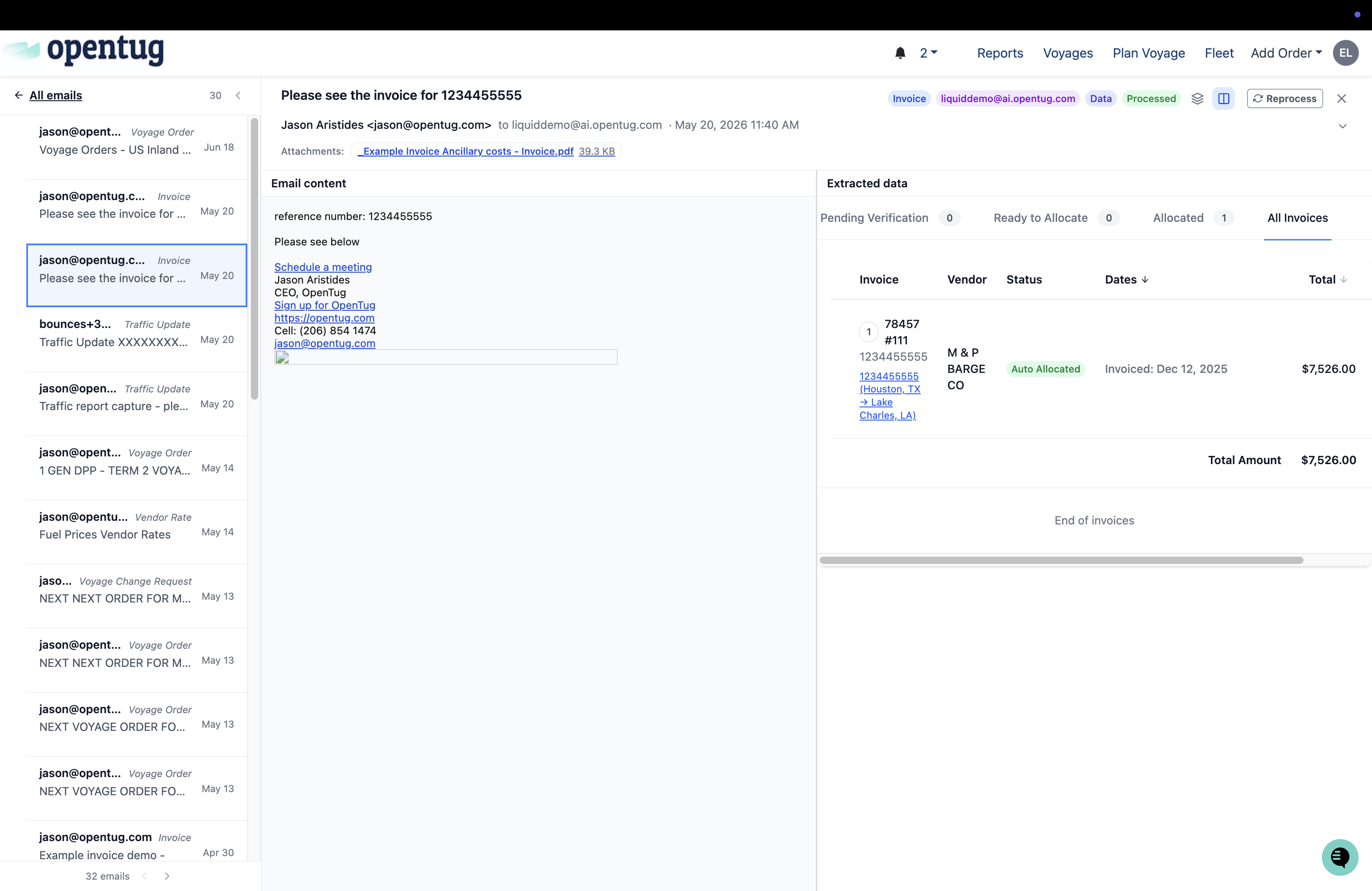This screenshot has width=1372, height=891.
Task: Open the Fleet page
Action: (1219, 53)
